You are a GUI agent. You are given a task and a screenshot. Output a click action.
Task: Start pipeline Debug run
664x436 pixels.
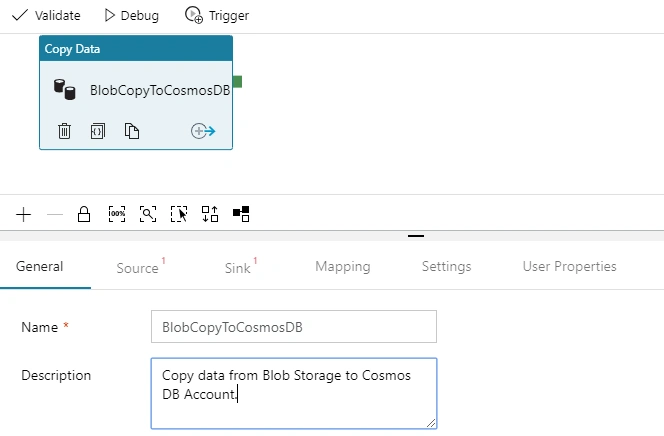(x=131, y=16)
